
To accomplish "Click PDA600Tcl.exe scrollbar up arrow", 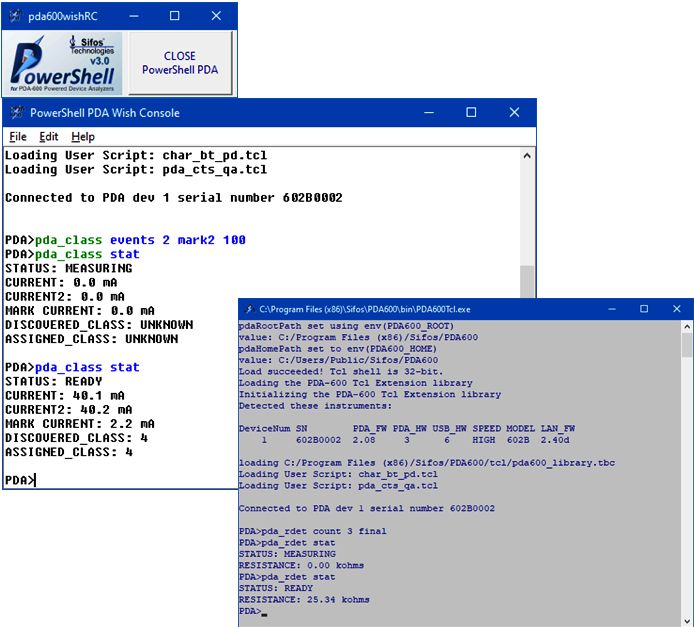I will [686, 327].
